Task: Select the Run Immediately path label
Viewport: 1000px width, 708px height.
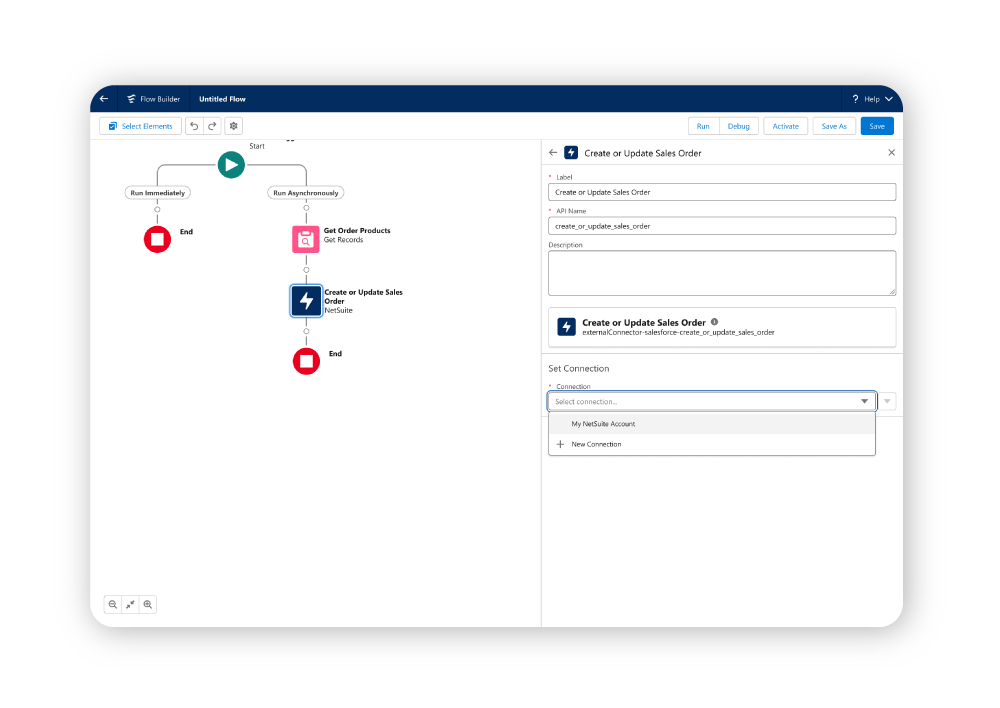Action: click(x=158, y=193)
